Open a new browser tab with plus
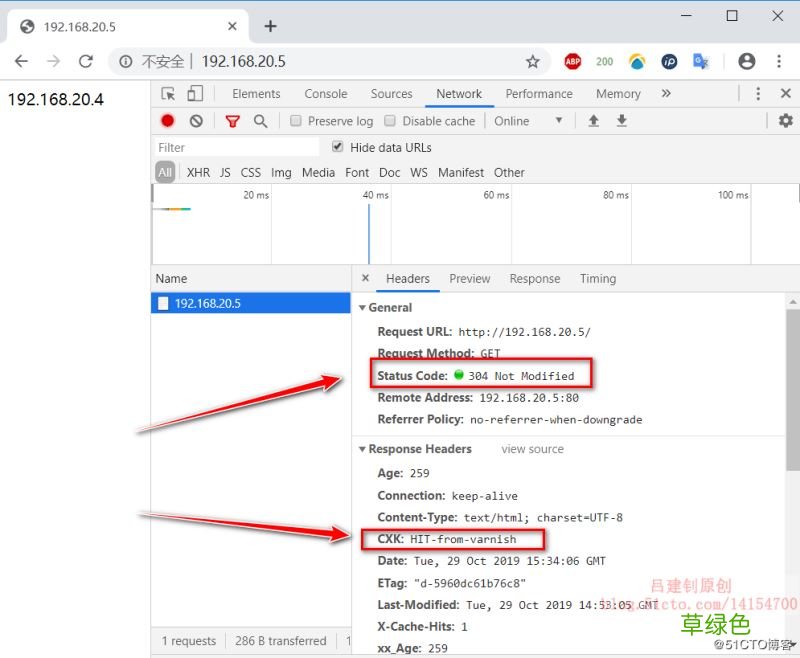The image size is (800, 658). [270, 26]
